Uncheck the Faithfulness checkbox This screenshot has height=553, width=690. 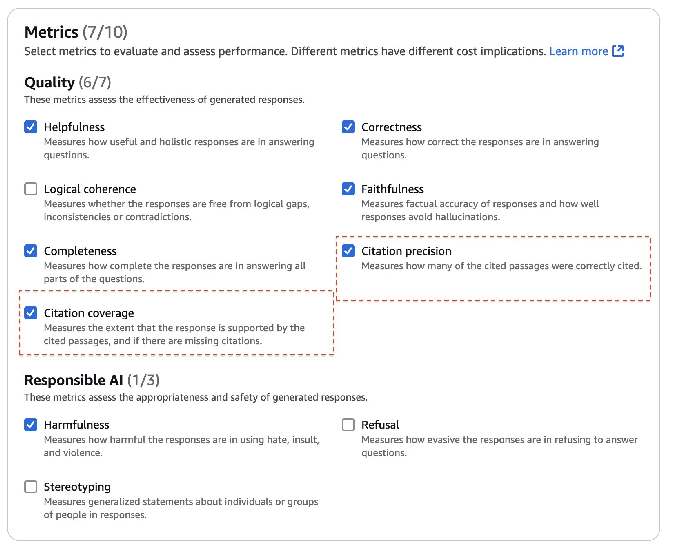pos(348,189)
